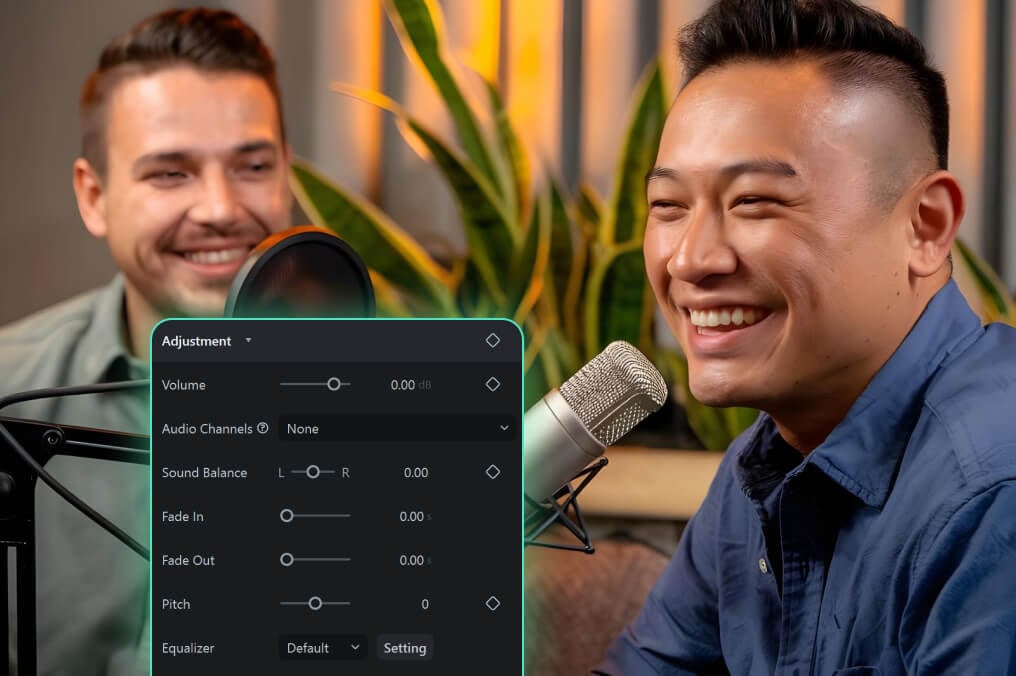1016x676 pixels.
Task: Open the Equalizer preset dropdown showing Default
Action: coord(322,648)
